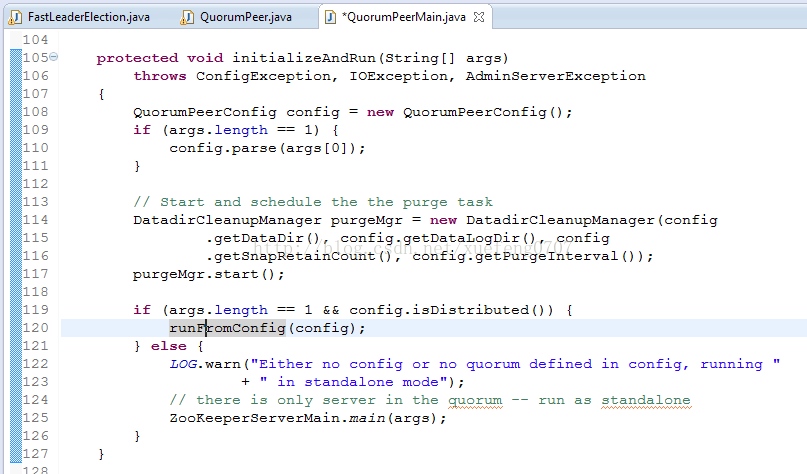Click the "in standalone mode" string on line 123
Screen dimensions: 807x474
click(x=354, y=382)
